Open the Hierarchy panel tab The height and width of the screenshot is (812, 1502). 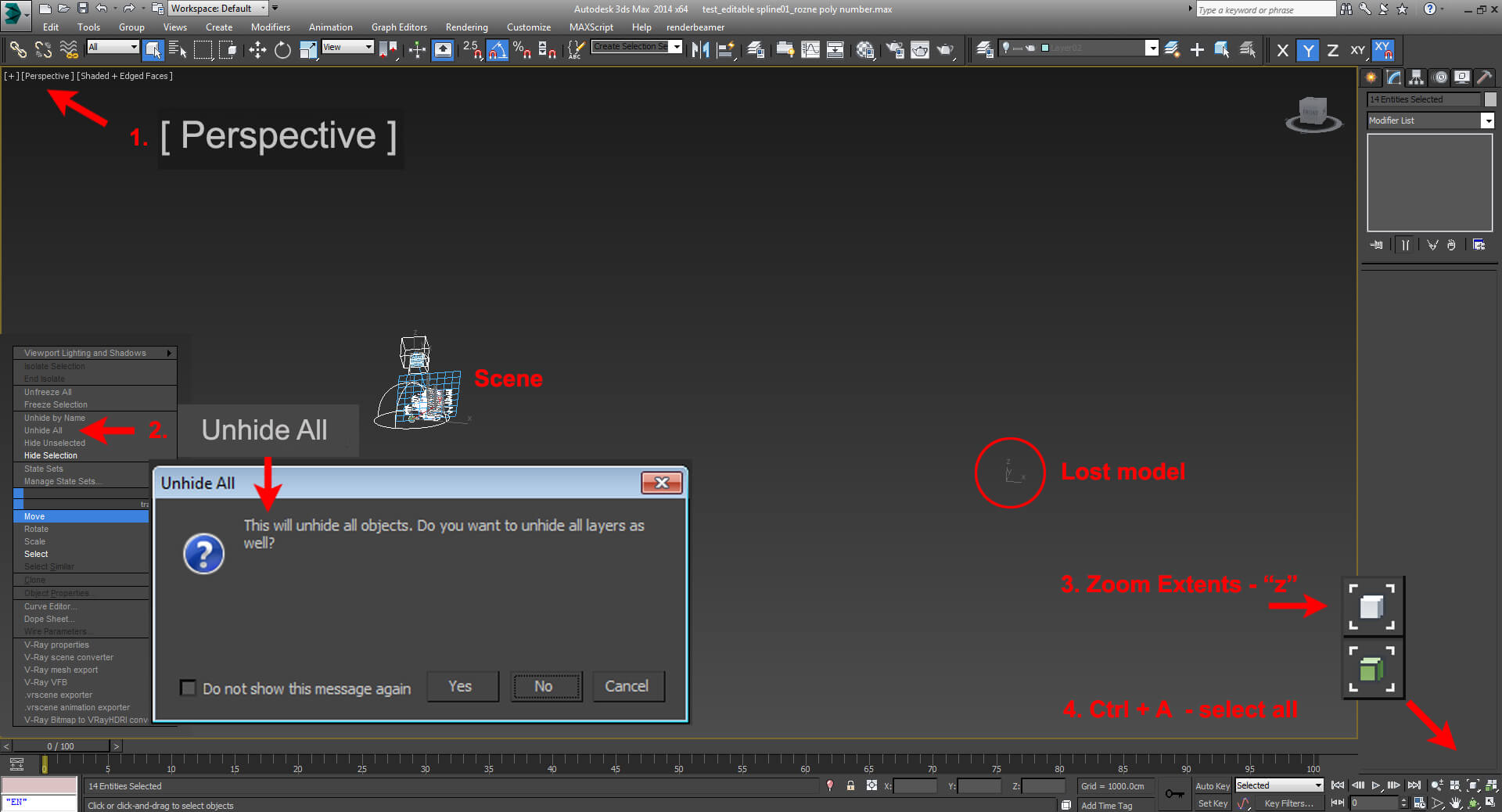coord(1416,77)
